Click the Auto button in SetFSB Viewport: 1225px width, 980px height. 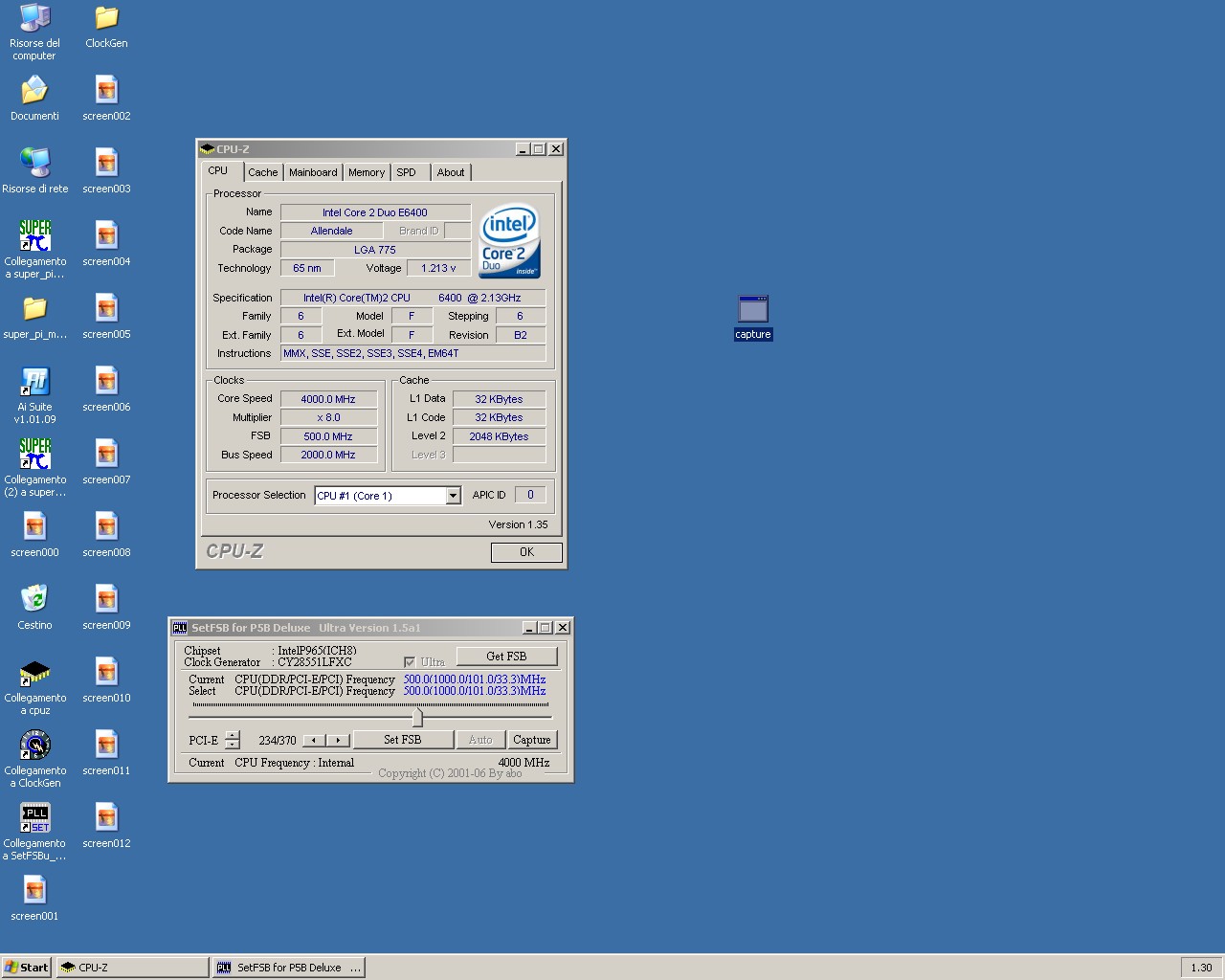pyautogui.click(x=480, y=740)
